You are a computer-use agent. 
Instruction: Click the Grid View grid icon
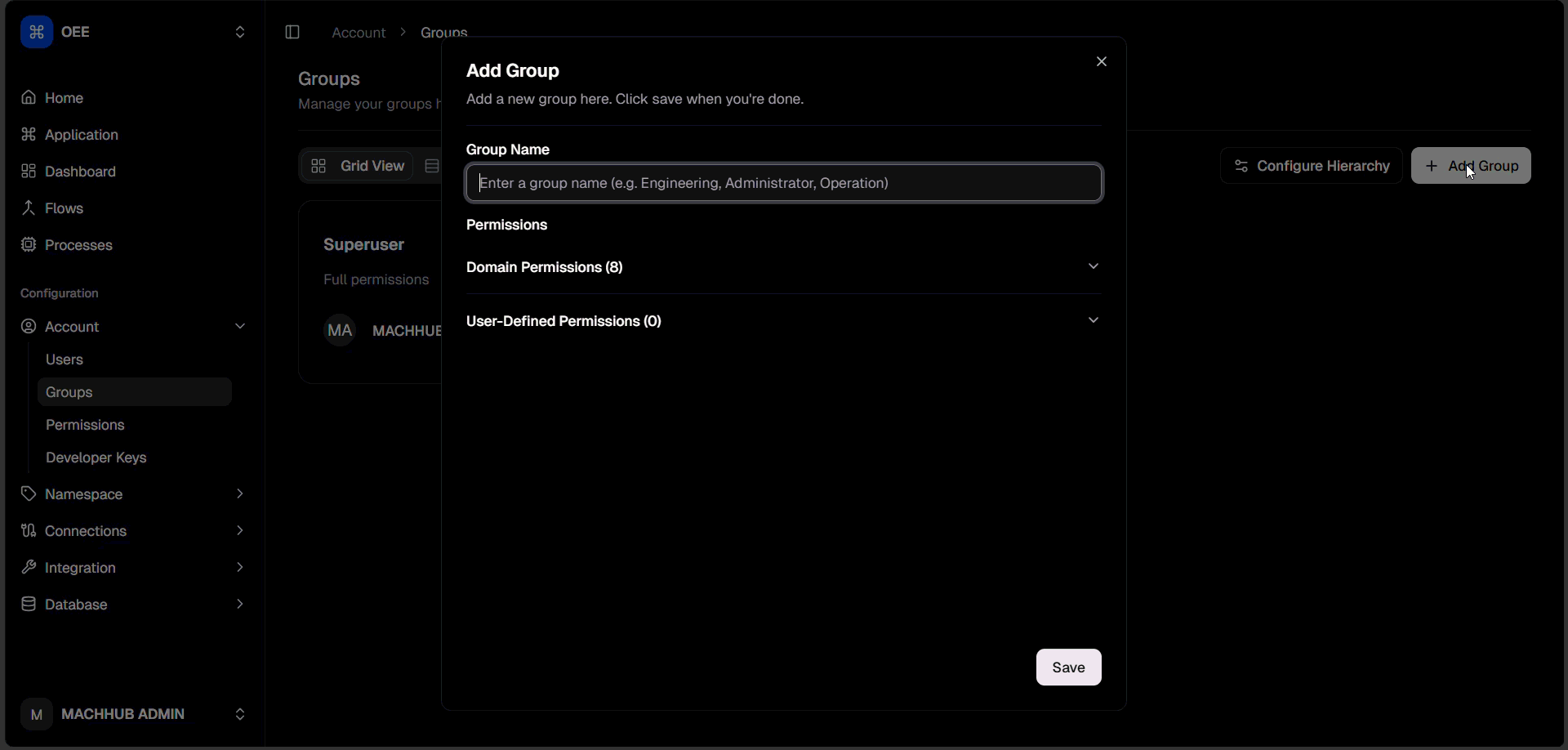tap(318, 166)
